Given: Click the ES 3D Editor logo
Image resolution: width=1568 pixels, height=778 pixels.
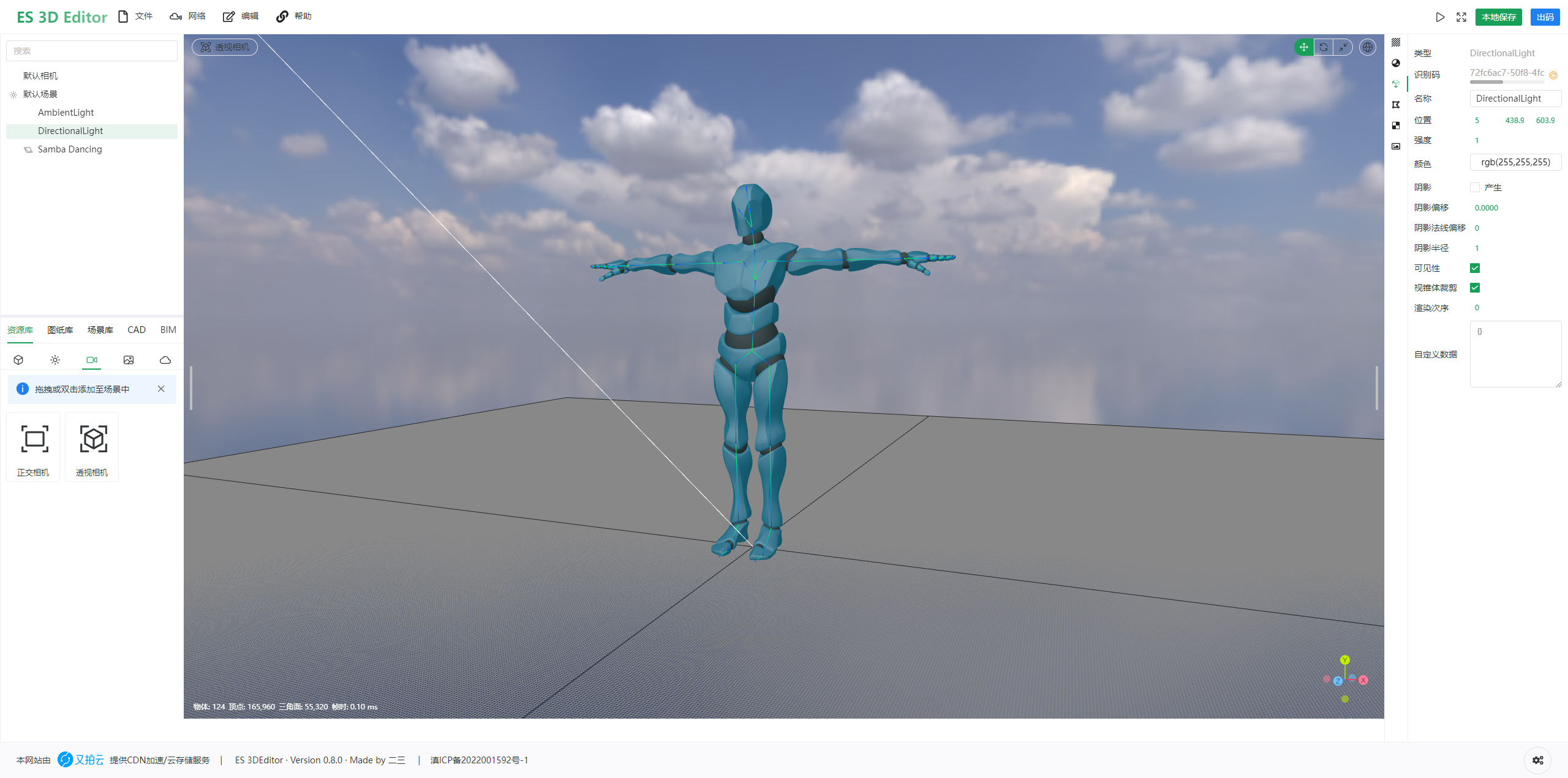Looking at the screenshot, I should [62, 17].
